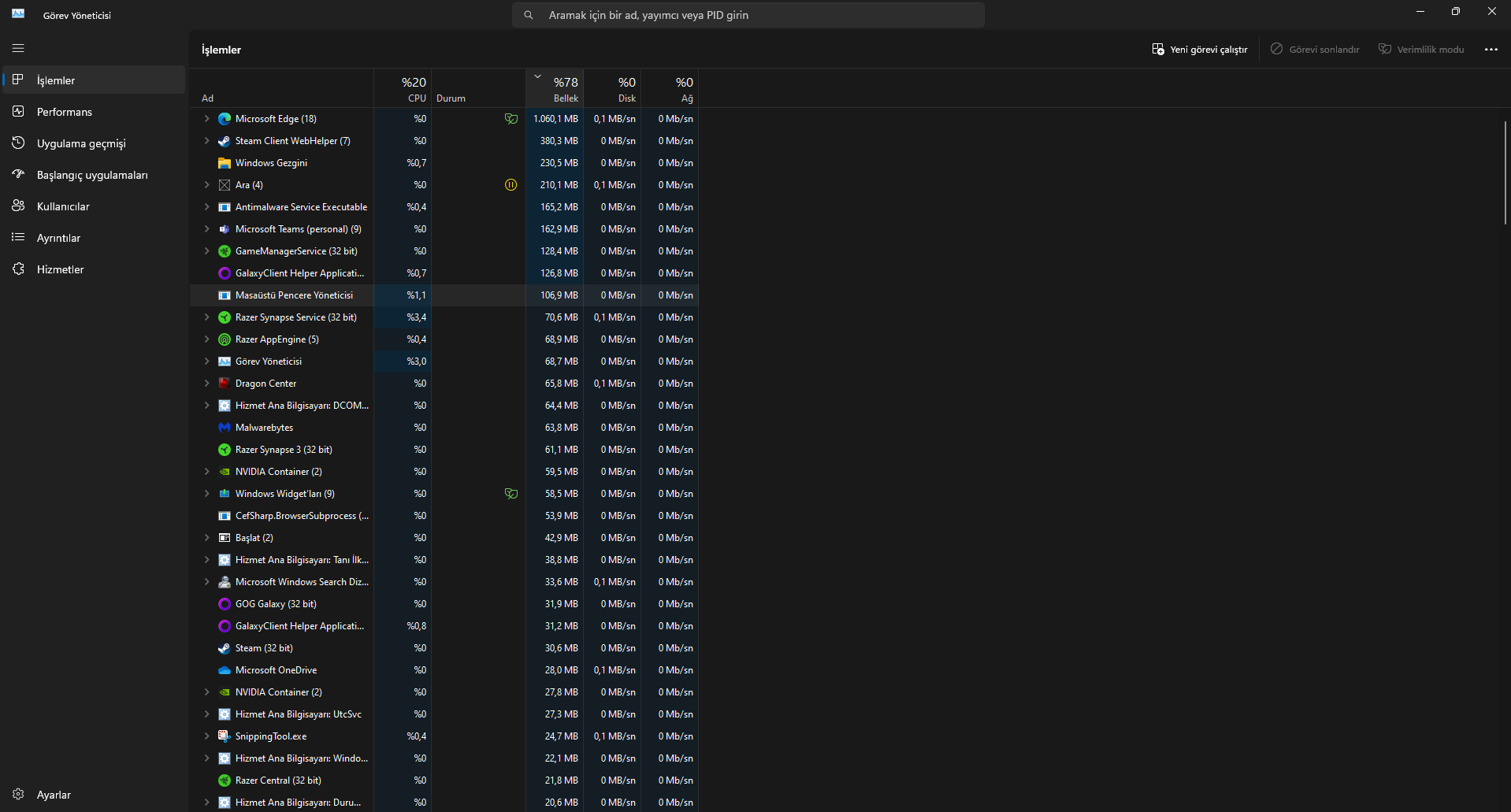Select the Microsoft Teams (personal) icon
This screenshot has height=812, width=1511.
pyautogui.click(x=225, y=229)
